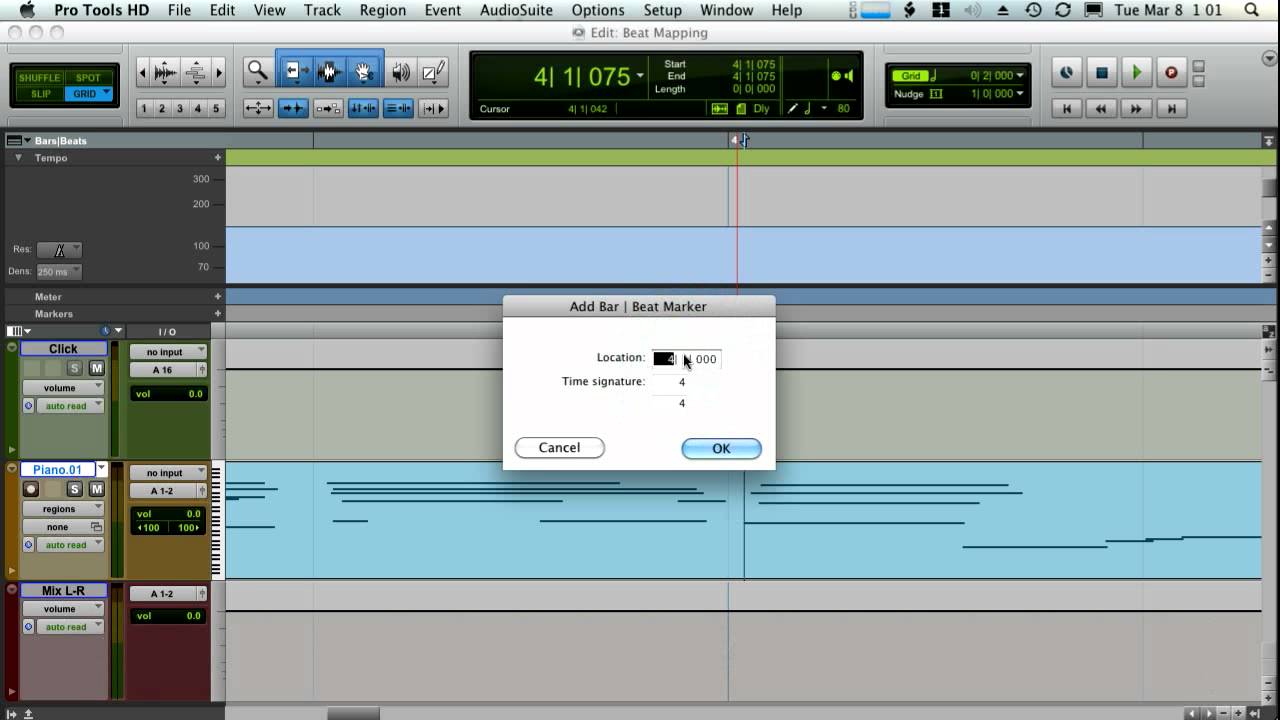Recall zoom preset 1
The width and height of the screenshot is (1280, 720).
(x=144, y=108)
